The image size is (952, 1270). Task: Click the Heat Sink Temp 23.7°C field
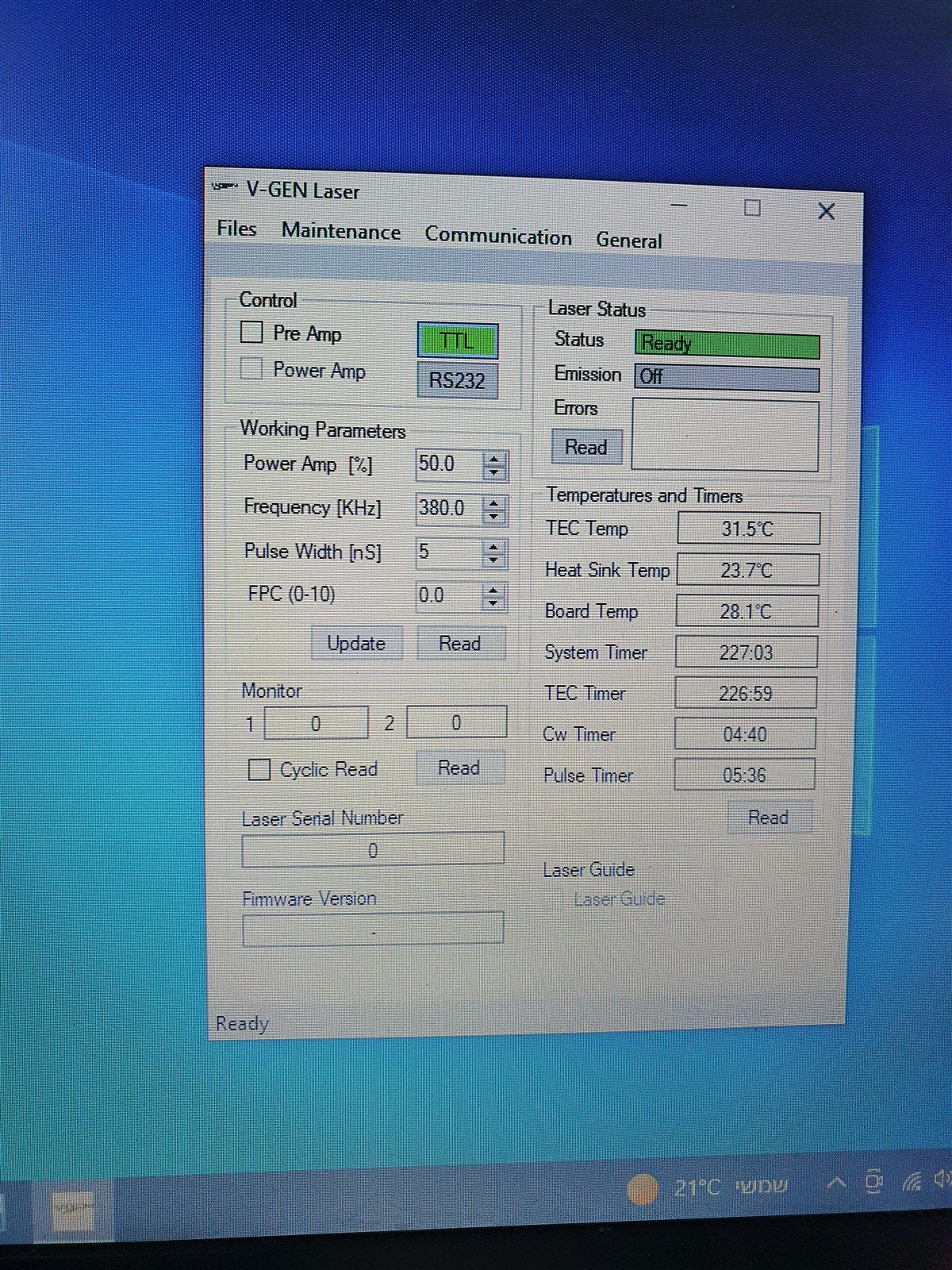click(747, 570)
